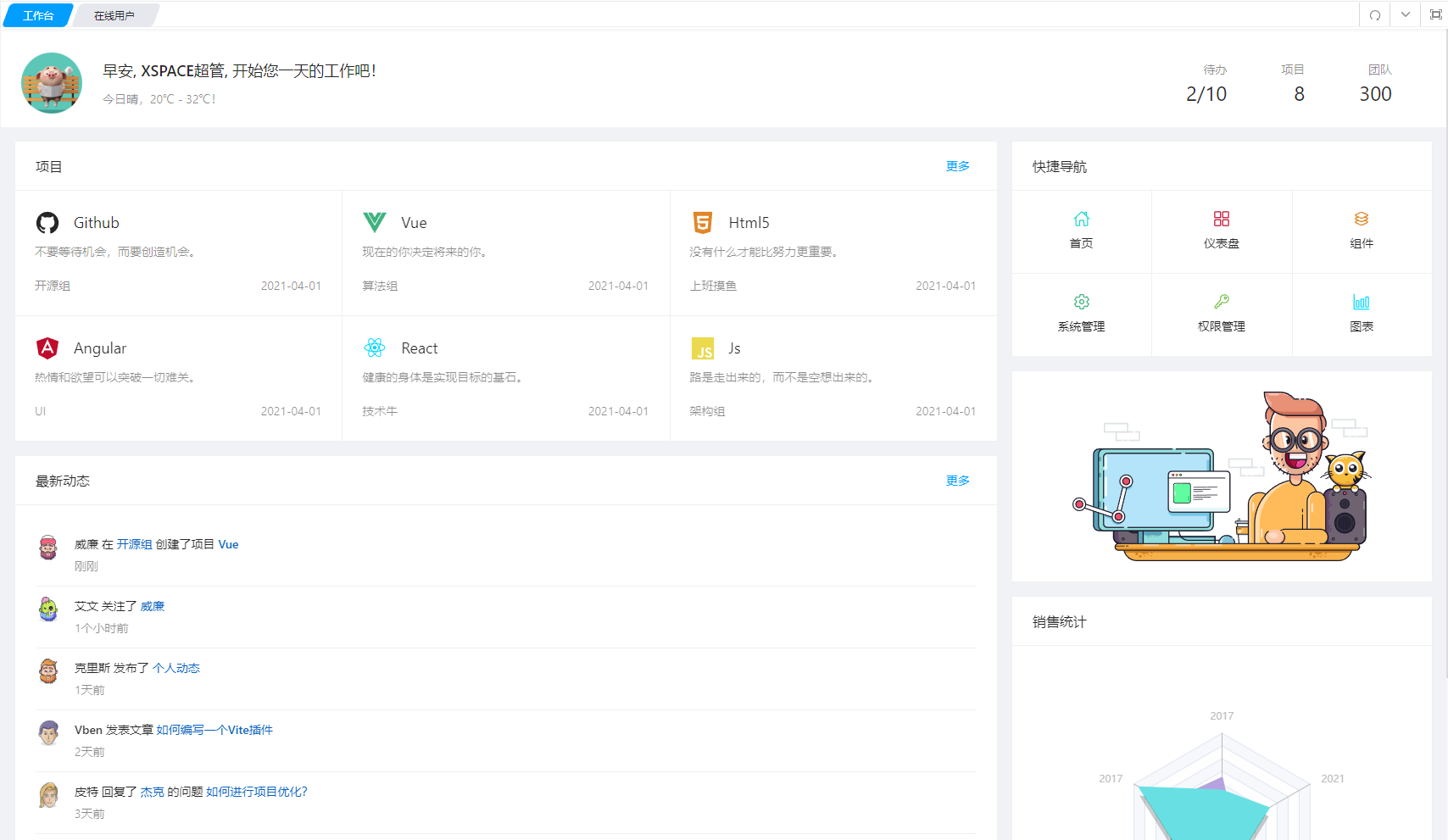Click the React project title
This screenshot has width=1448, height=840.
click(420, 348)
